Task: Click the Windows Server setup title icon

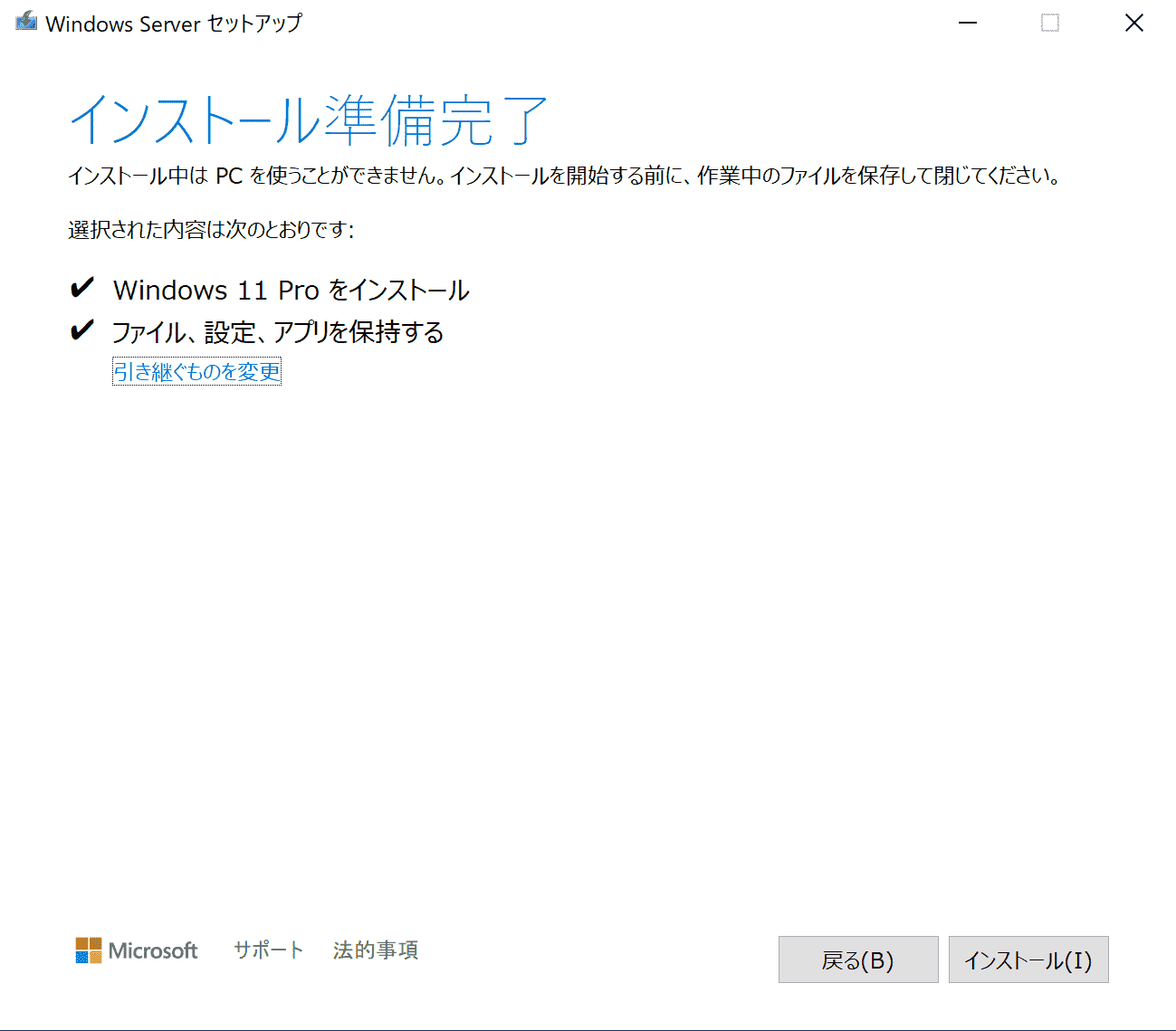Action: pyautogui.click(x=26, y=22)
